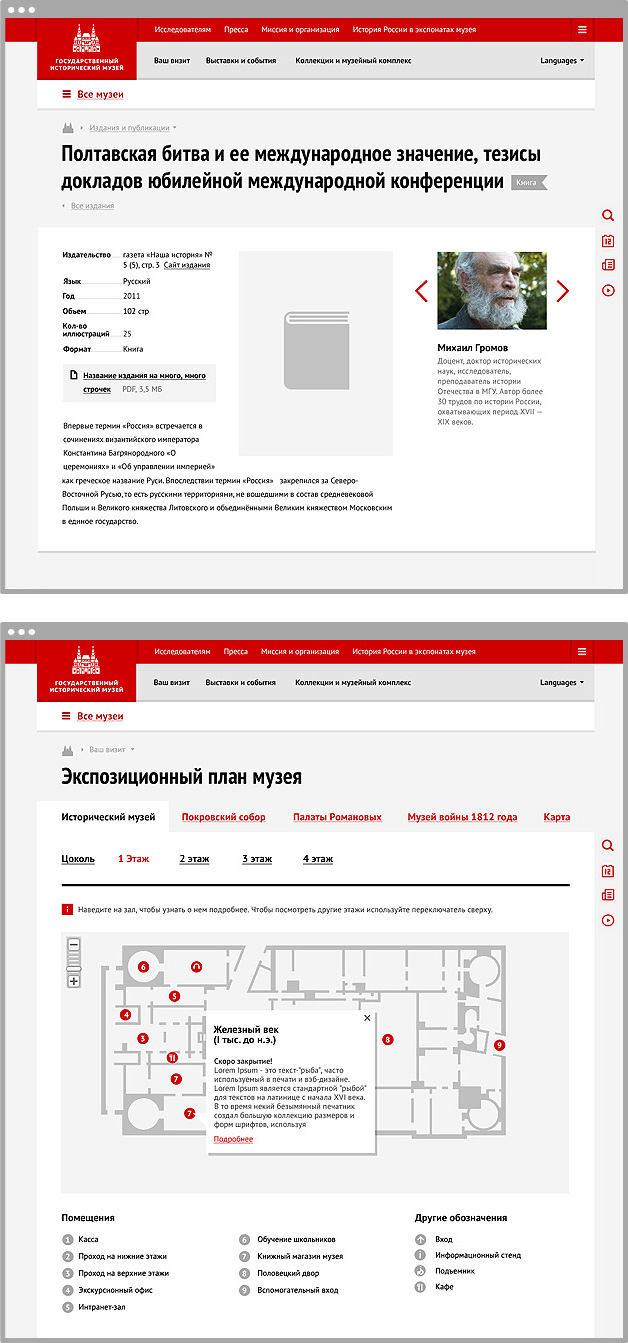
Task: Click the elevator marker on the floor map
Action: [x=197, y=966]
